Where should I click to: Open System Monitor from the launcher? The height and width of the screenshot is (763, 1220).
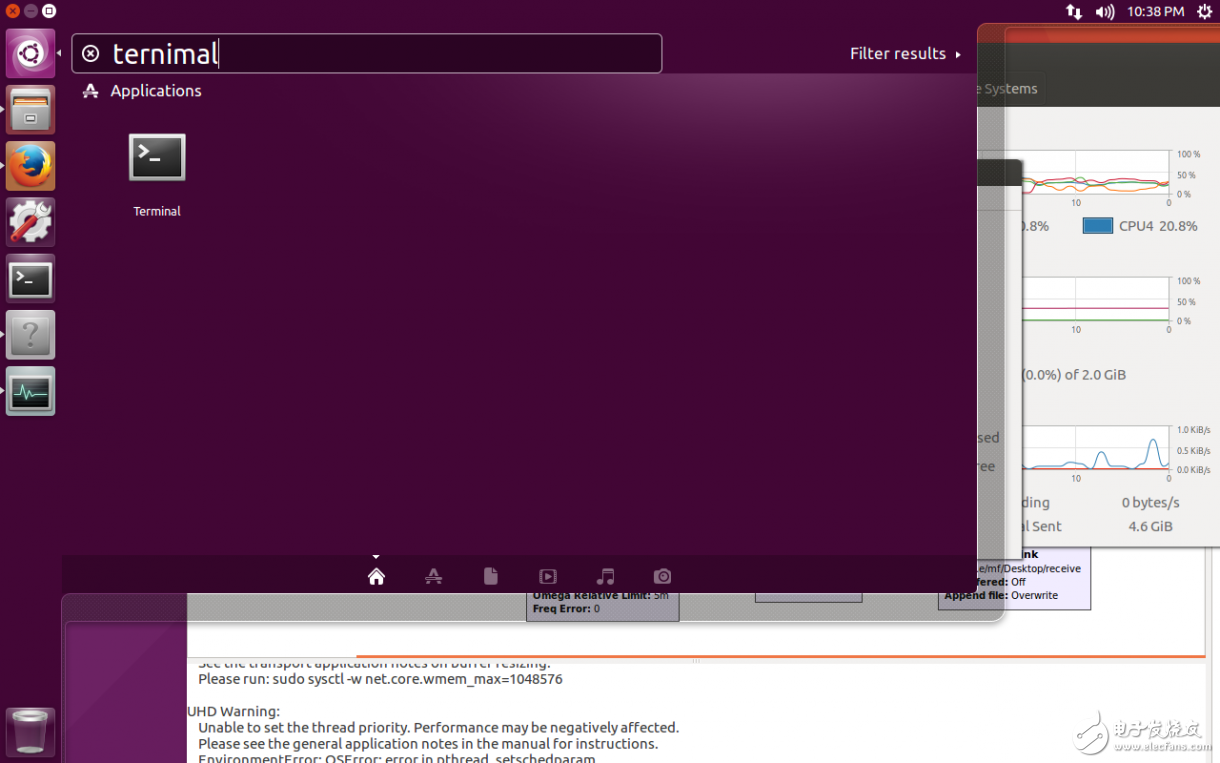30,391
